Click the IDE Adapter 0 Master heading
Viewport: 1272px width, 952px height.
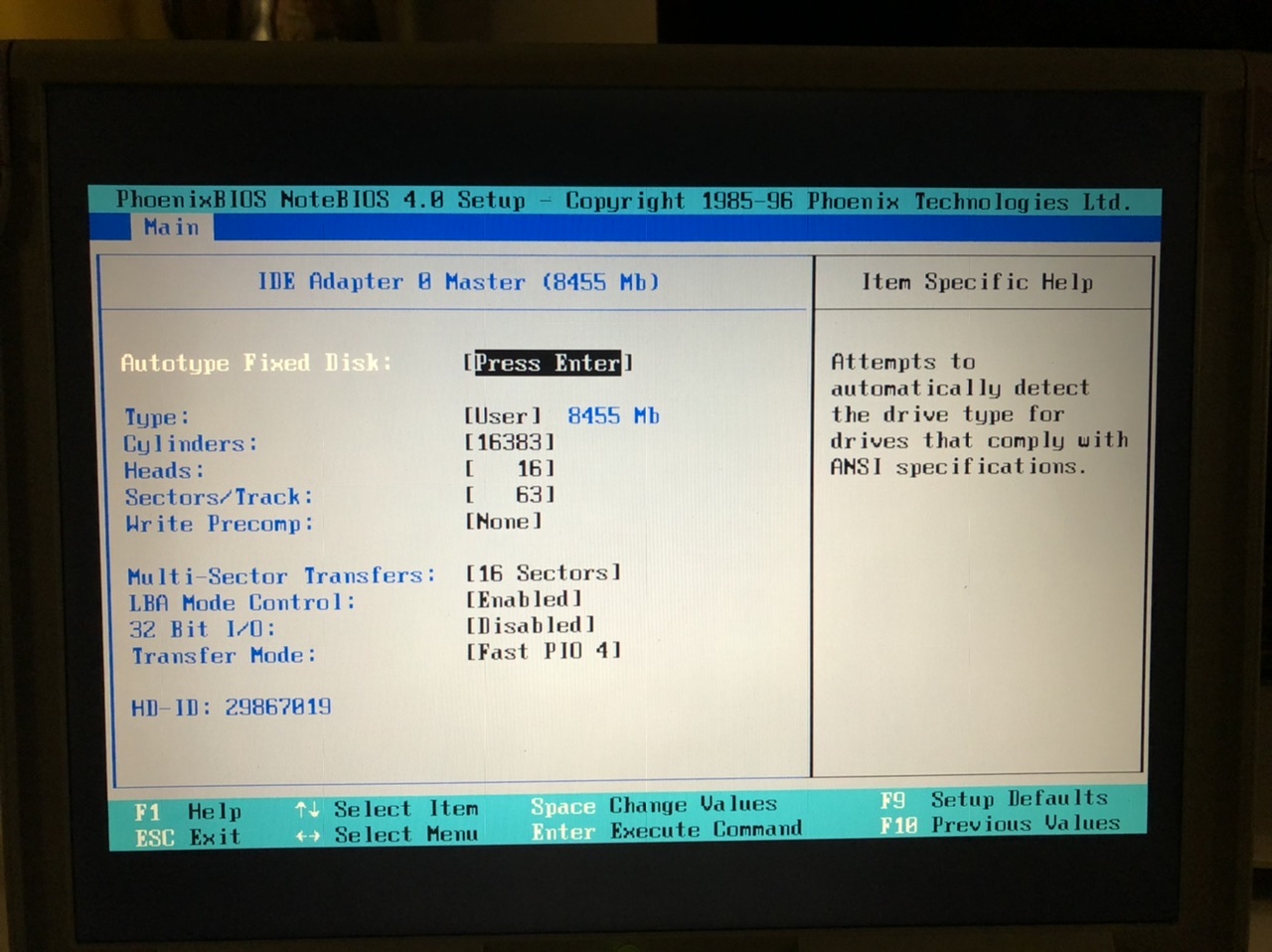pyautogui.click(x=458, y=282)
